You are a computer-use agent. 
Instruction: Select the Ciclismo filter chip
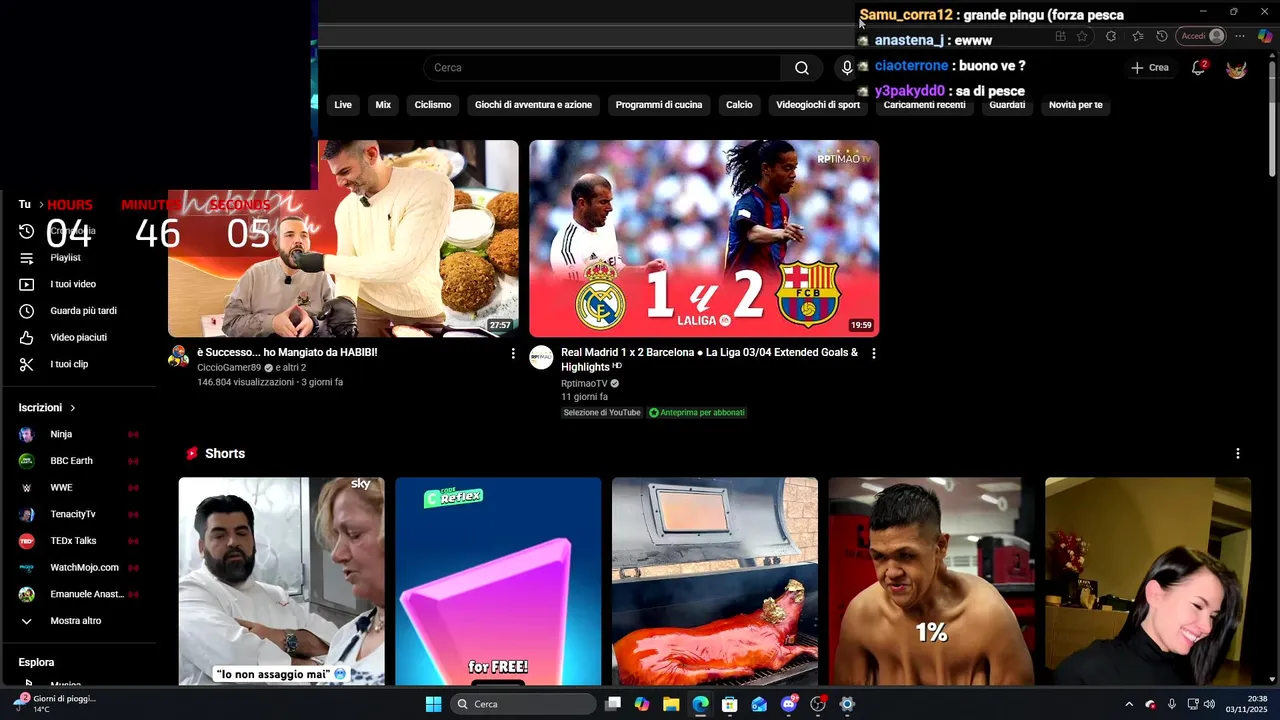433,105
